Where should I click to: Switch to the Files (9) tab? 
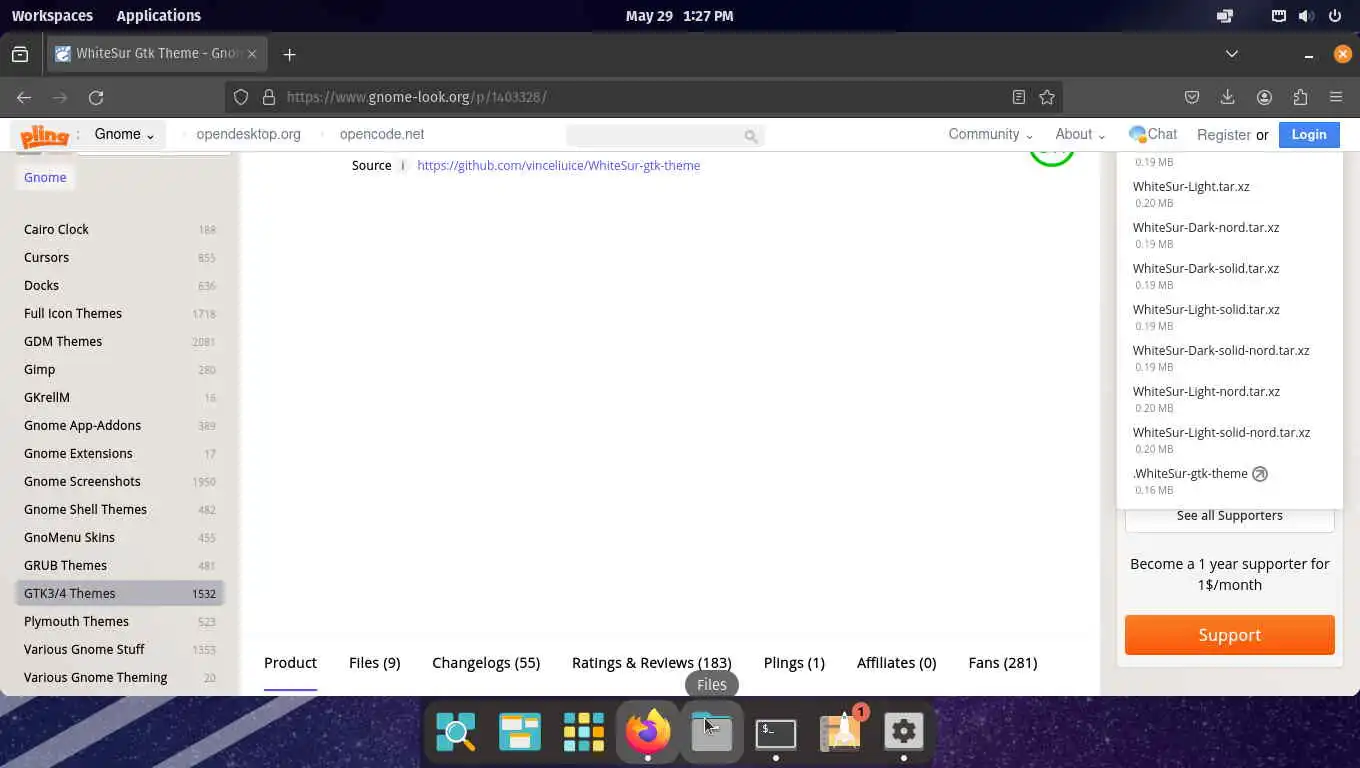(x=374, y=662)
